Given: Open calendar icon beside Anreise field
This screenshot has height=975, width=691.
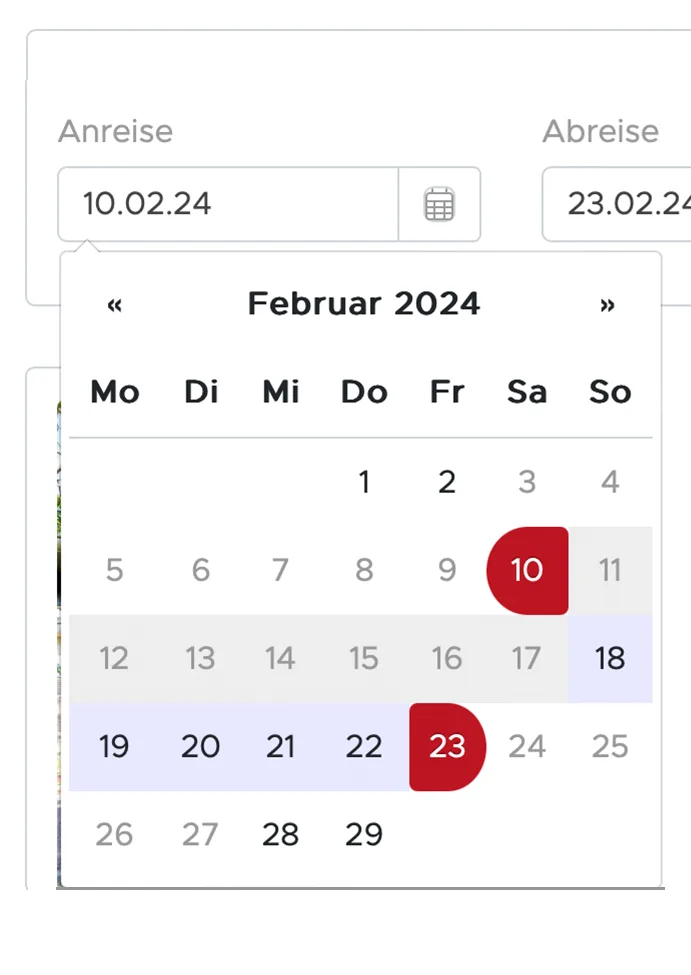Looking at the screenshot, I should (x=439, y=204).
